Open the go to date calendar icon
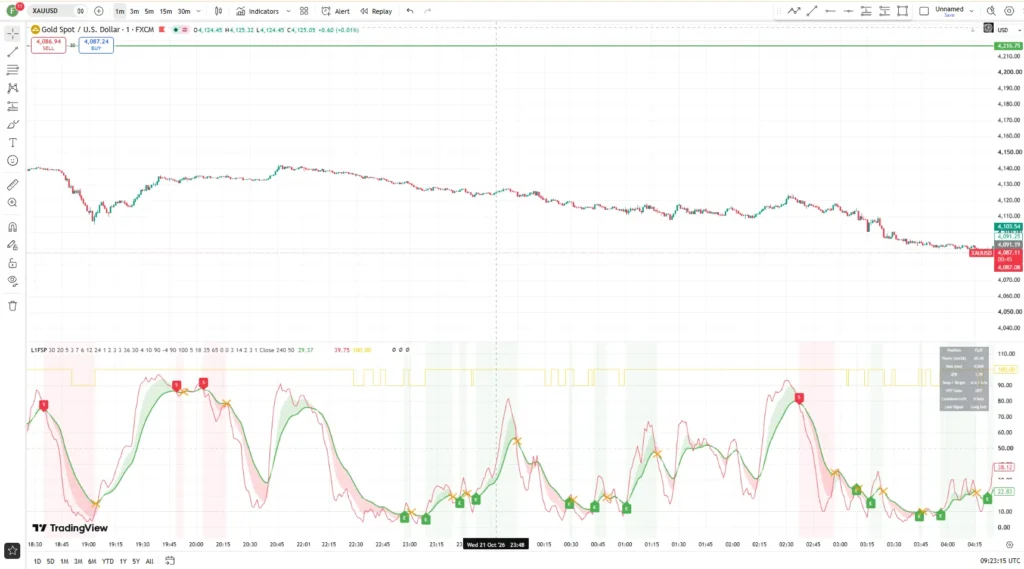This screenshot has height=569, width=1024. [170, 561]
